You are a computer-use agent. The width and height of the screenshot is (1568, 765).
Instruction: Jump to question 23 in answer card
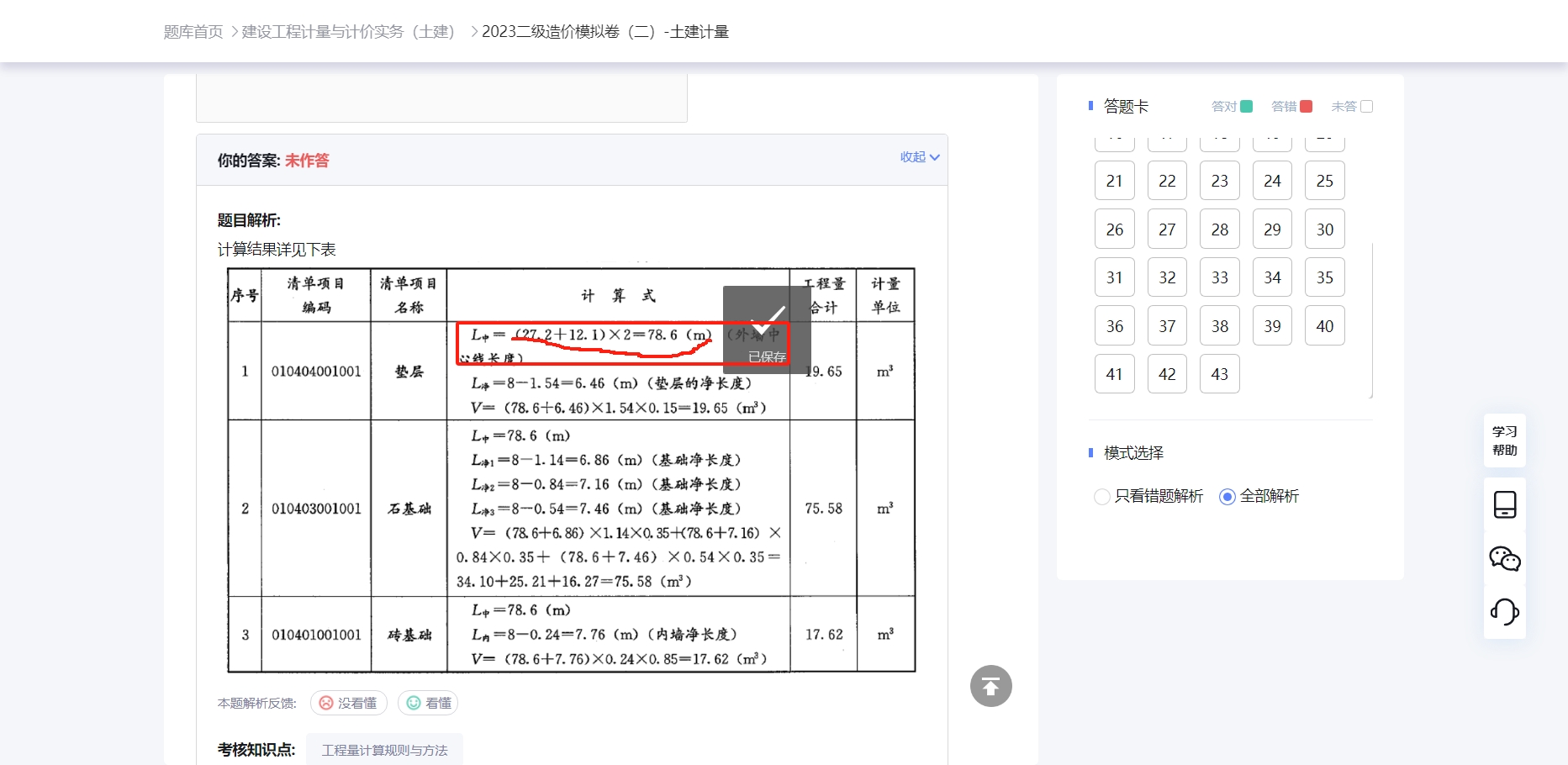coord(1220,181)
